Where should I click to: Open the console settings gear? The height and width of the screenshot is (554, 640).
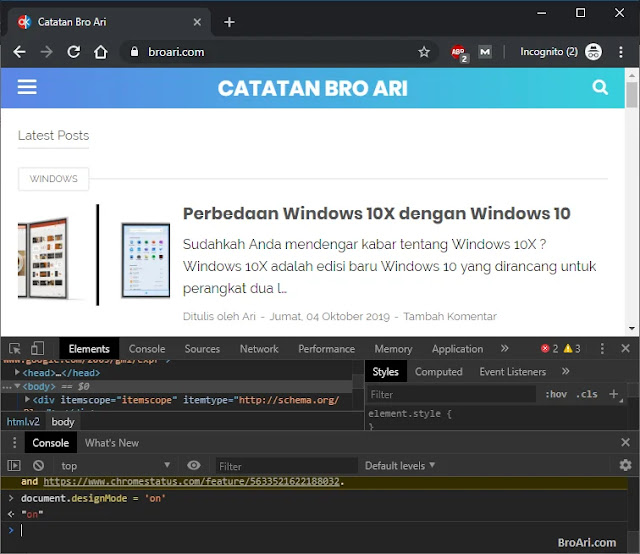click(x=625, y=465)
